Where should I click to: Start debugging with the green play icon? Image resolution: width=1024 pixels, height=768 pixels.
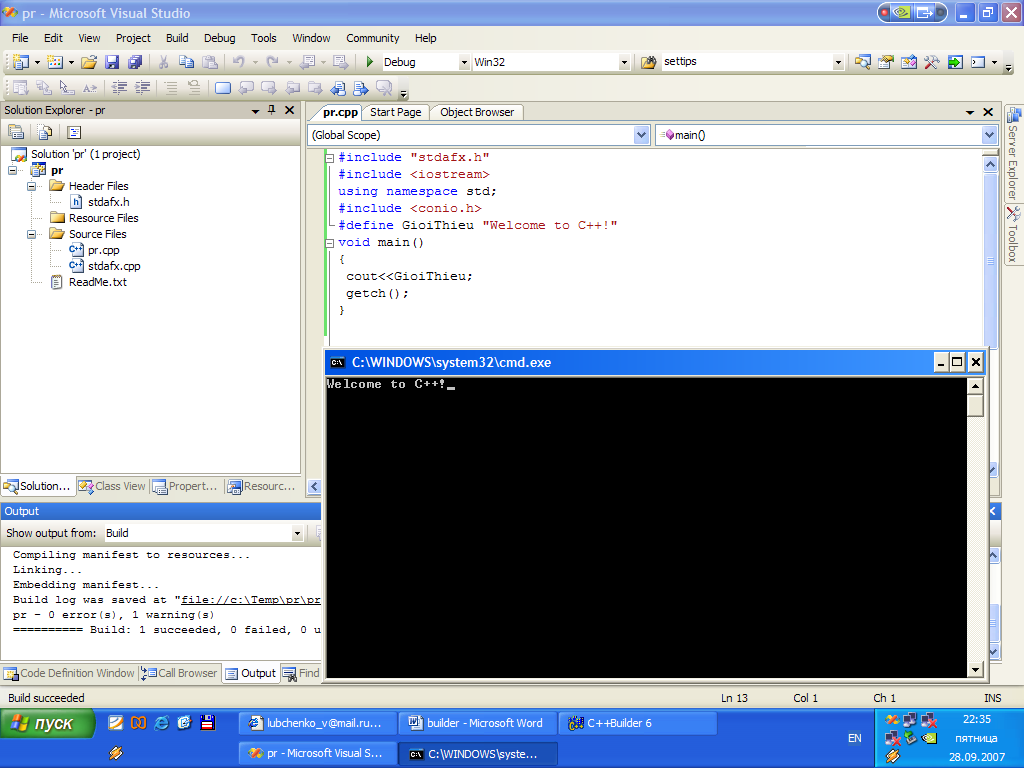370,62
